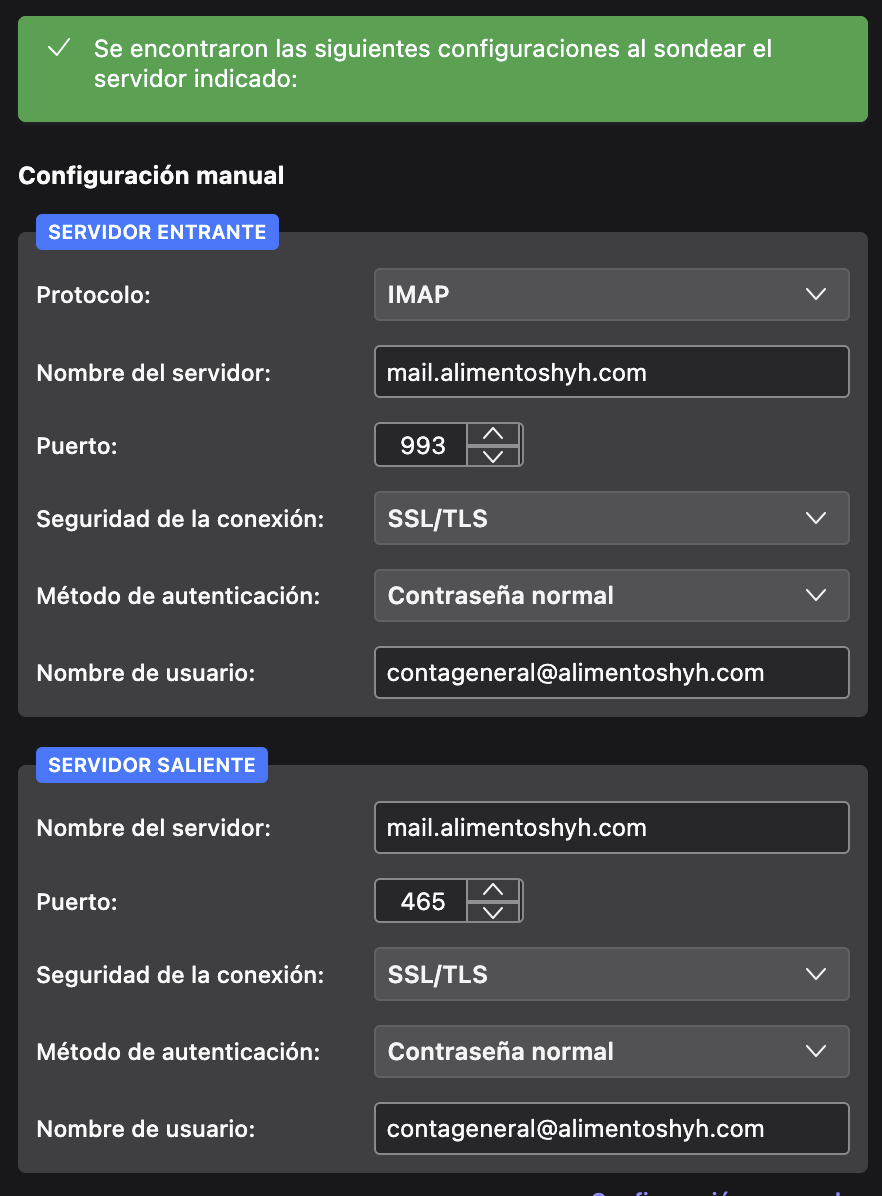Decrease the outgoing port 465 with down arrow
The image size is (882, 1196).
pyautogui.click(x=493, y=912)
